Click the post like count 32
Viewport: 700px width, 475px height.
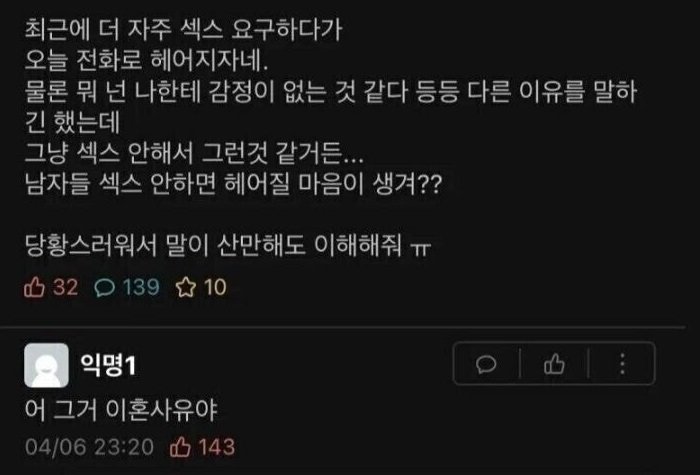click(65, 288)
